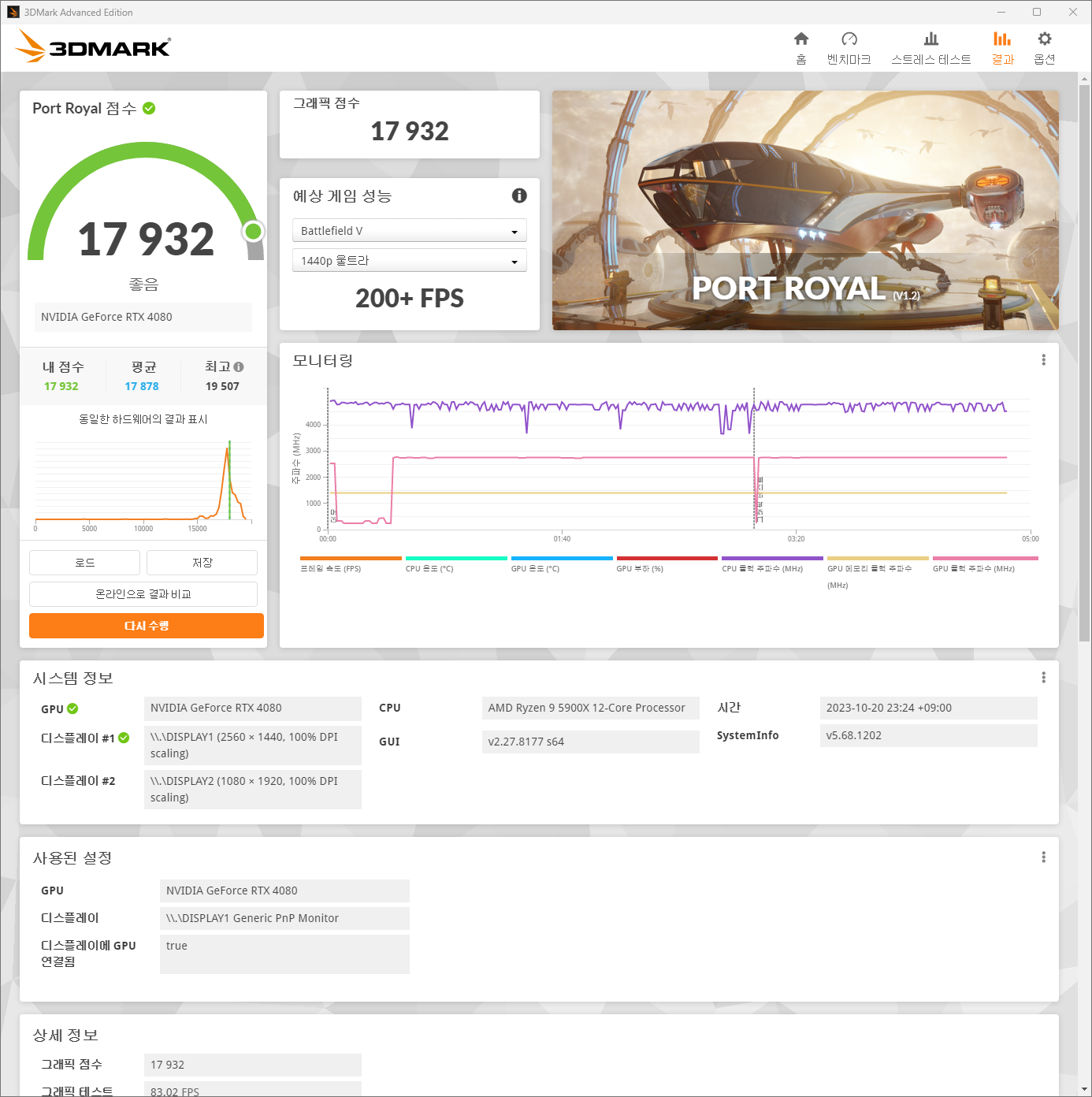Click the NVIDIA GeForce RTX 4080 label under score gauge
Viewport: 1092px width, 1097px height.
point(143,317)
